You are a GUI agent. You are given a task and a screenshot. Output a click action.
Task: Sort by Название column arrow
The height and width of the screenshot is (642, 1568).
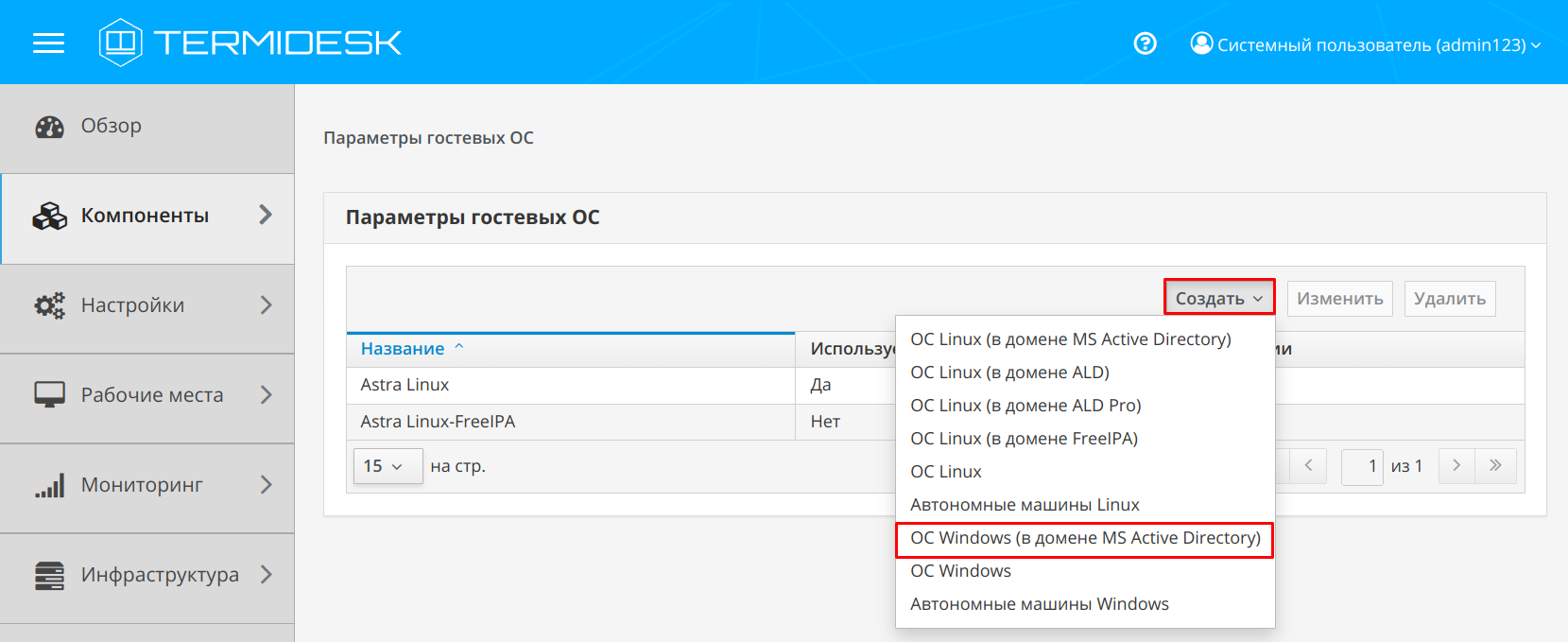pos(459,347)
